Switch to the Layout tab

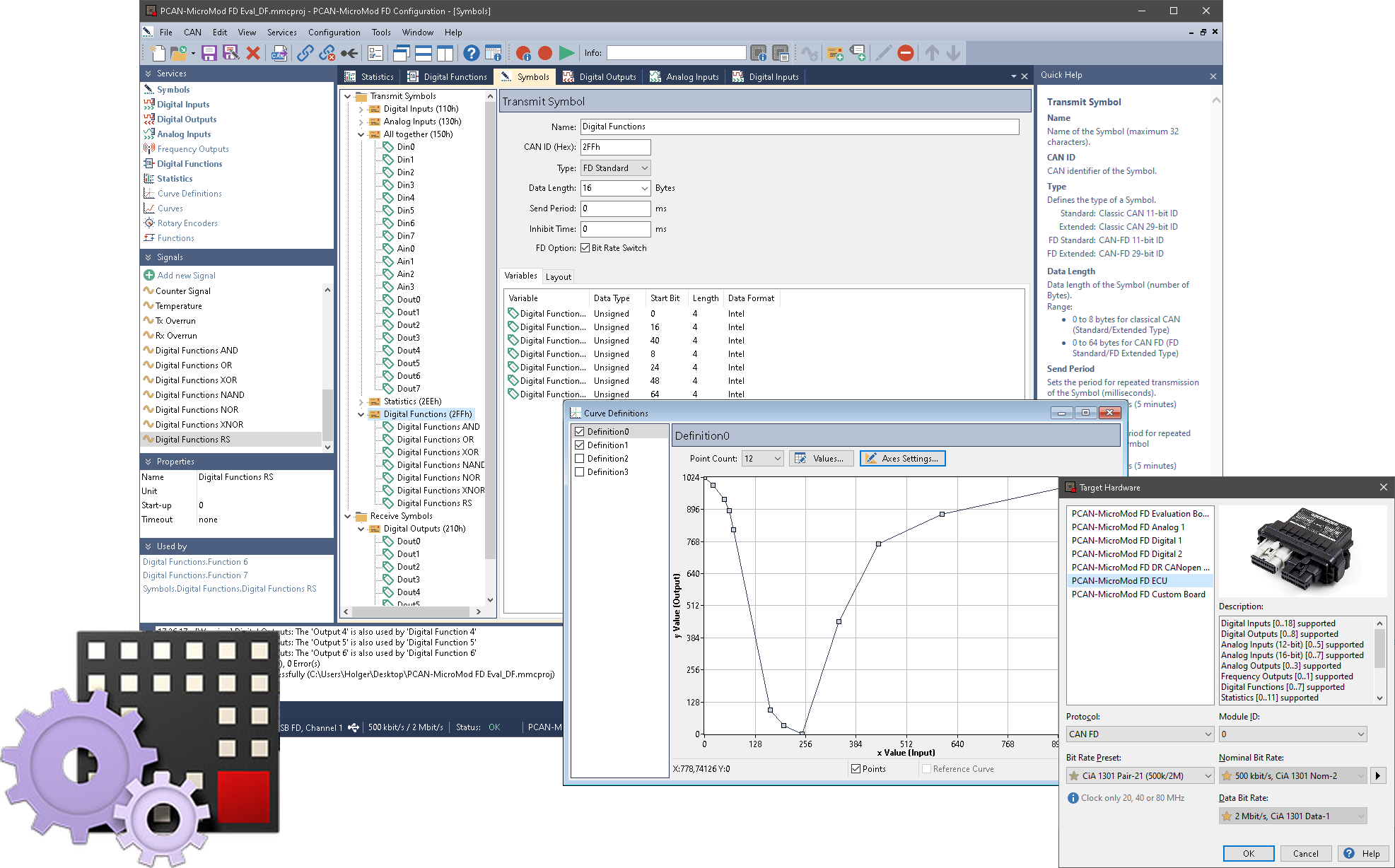[x=559, y=277]
